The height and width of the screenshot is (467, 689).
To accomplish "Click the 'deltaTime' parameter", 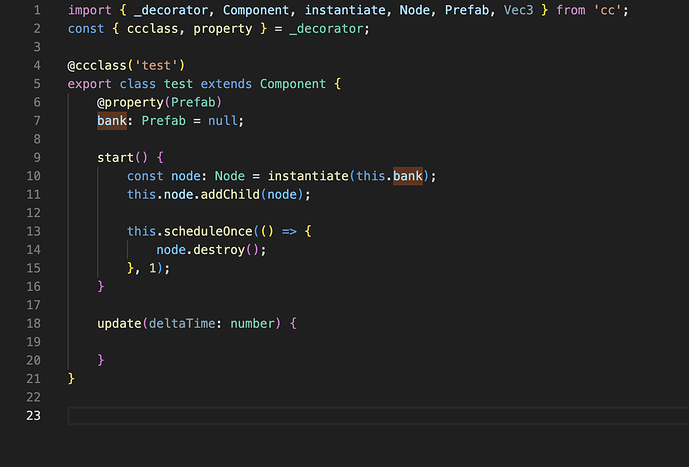I will click(182, 324).
